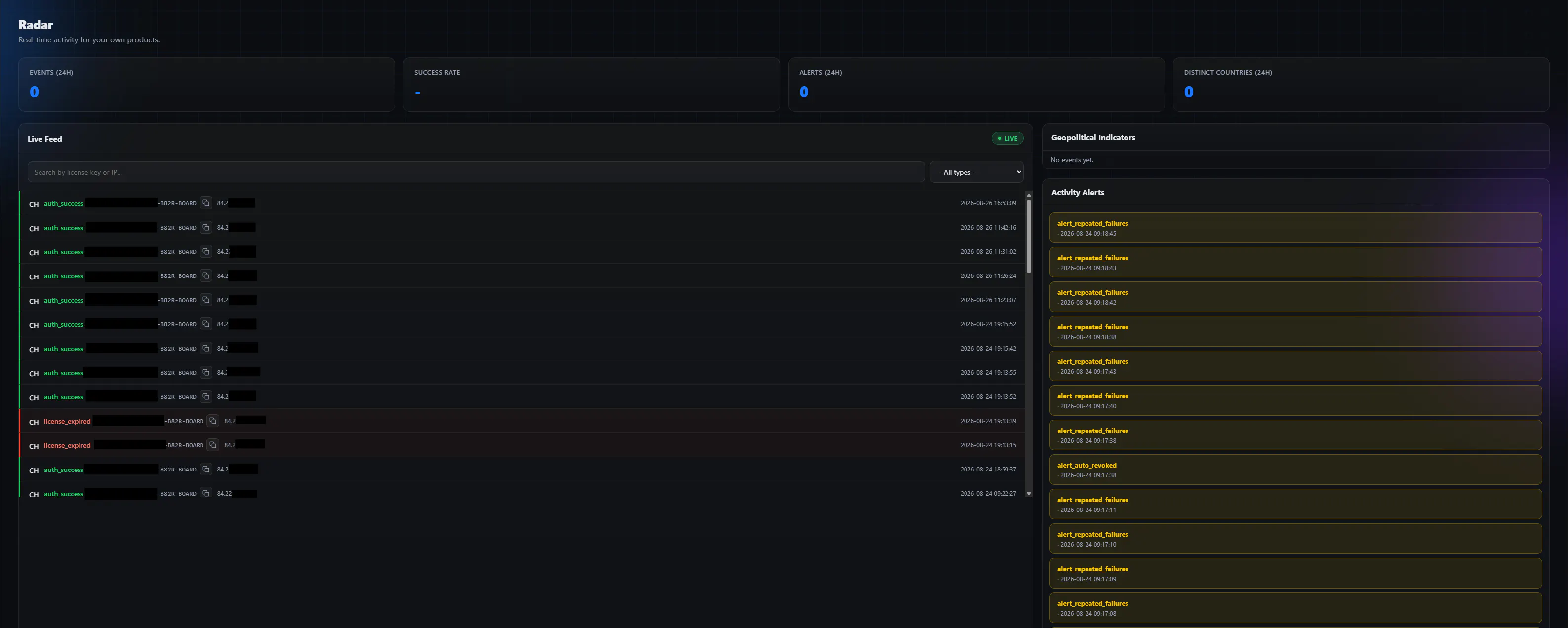This screenshot has height=628, width=1568.
Task: Copy key of license_expired event at 19:13:15
Action: click(213, 445)
